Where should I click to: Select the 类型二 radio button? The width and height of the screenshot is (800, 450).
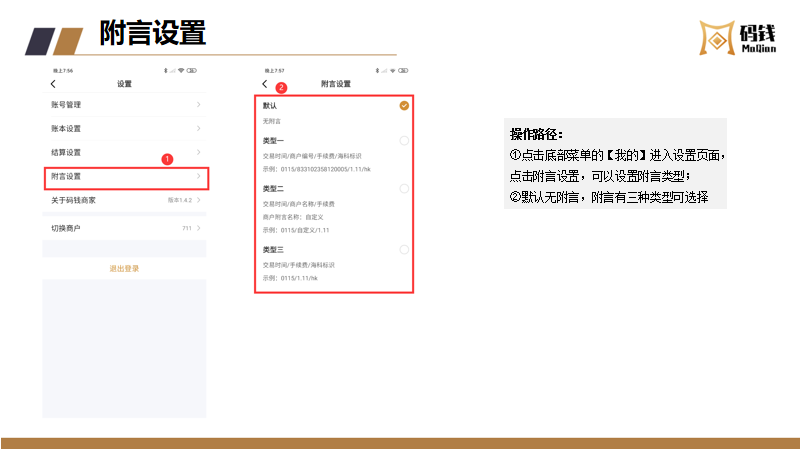tap(404, 188)
